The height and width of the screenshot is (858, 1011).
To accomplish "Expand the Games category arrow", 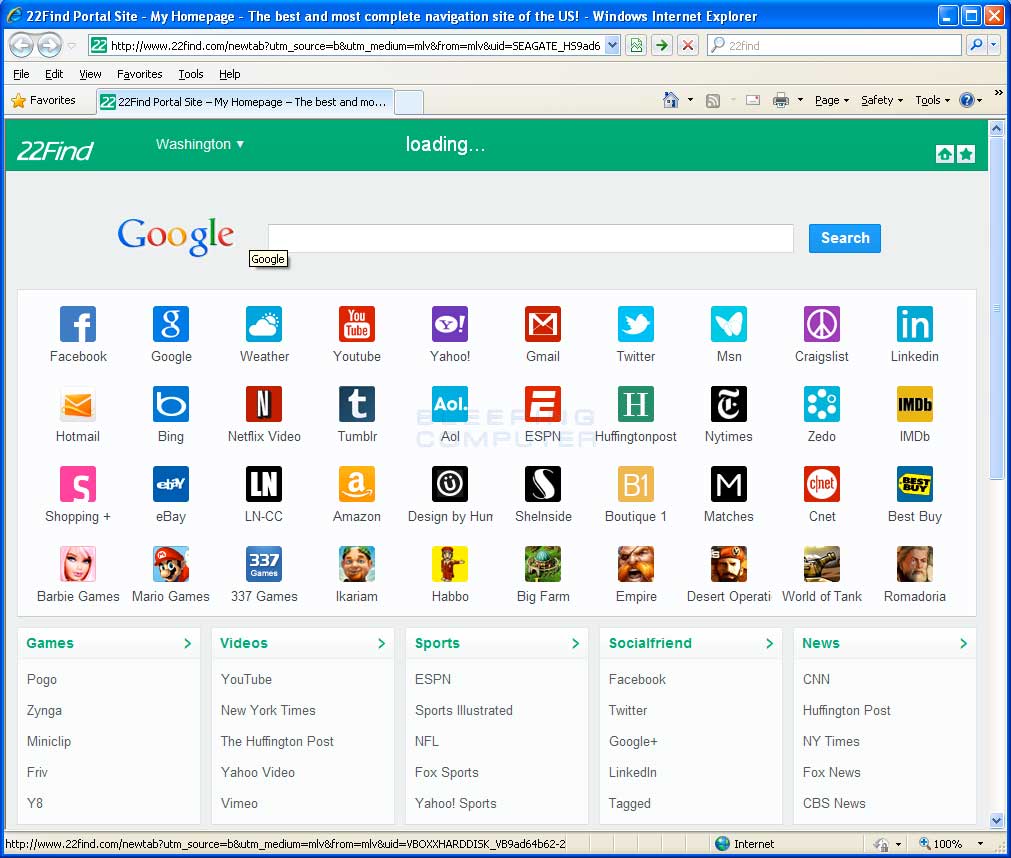I will (188, 643).
